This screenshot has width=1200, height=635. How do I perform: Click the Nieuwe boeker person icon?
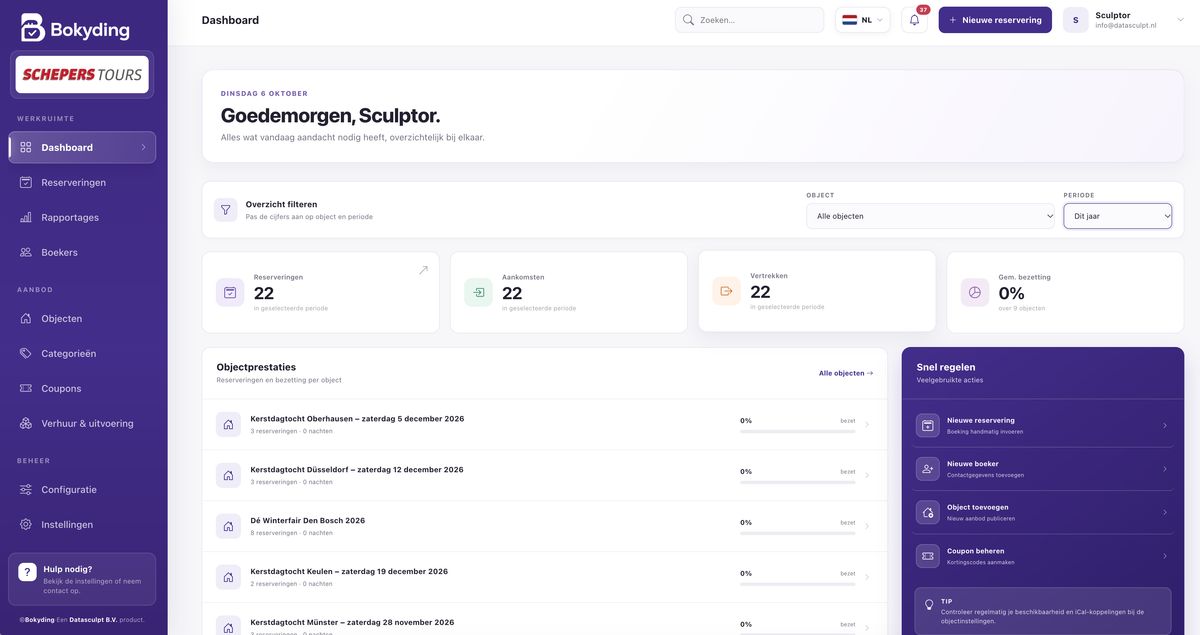(928, 469)
